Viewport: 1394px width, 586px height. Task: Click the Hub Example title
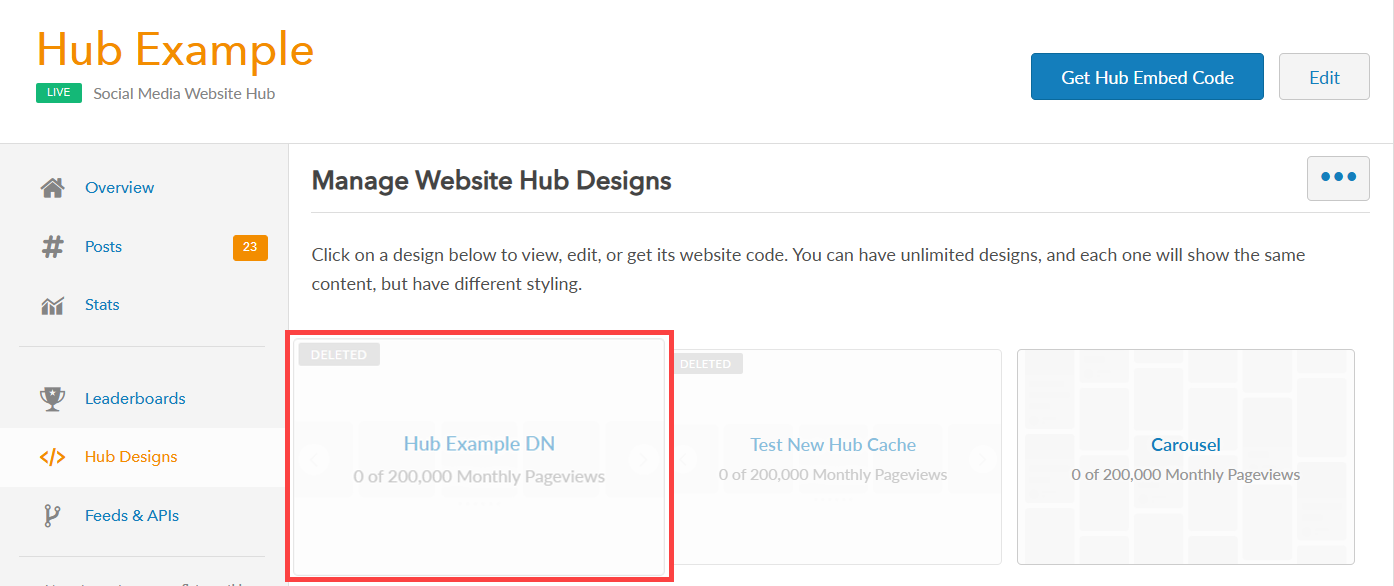(175, 49)
